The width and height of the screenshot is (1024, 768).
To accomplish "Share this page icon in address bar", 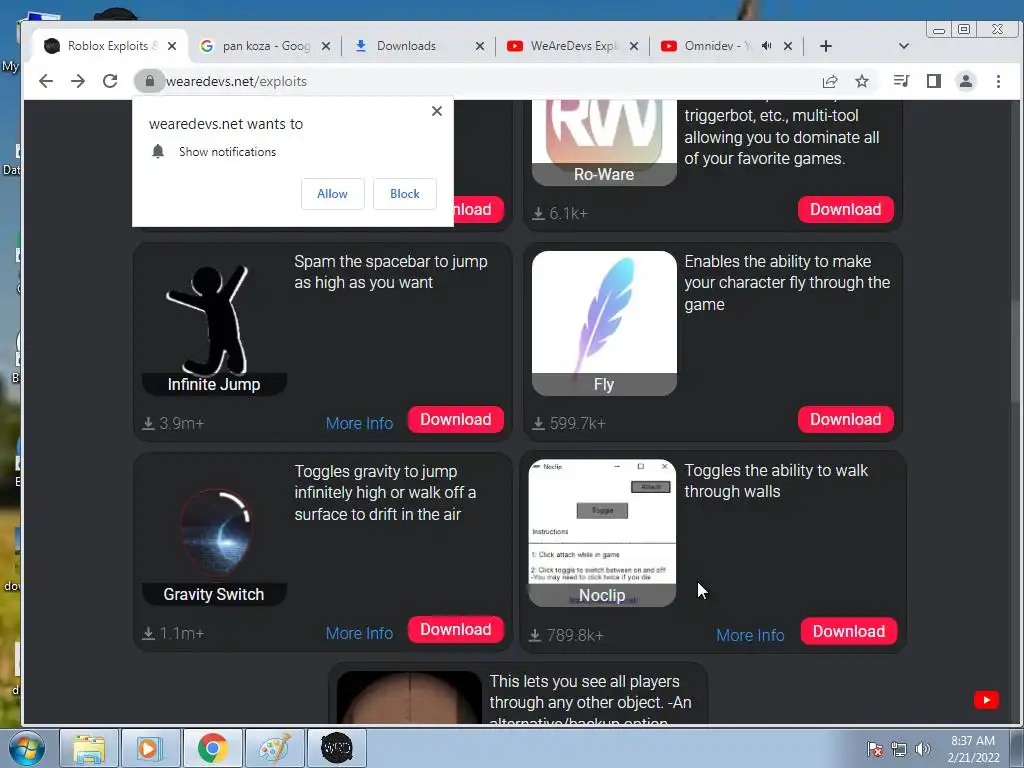I will (x=830, y=81).
